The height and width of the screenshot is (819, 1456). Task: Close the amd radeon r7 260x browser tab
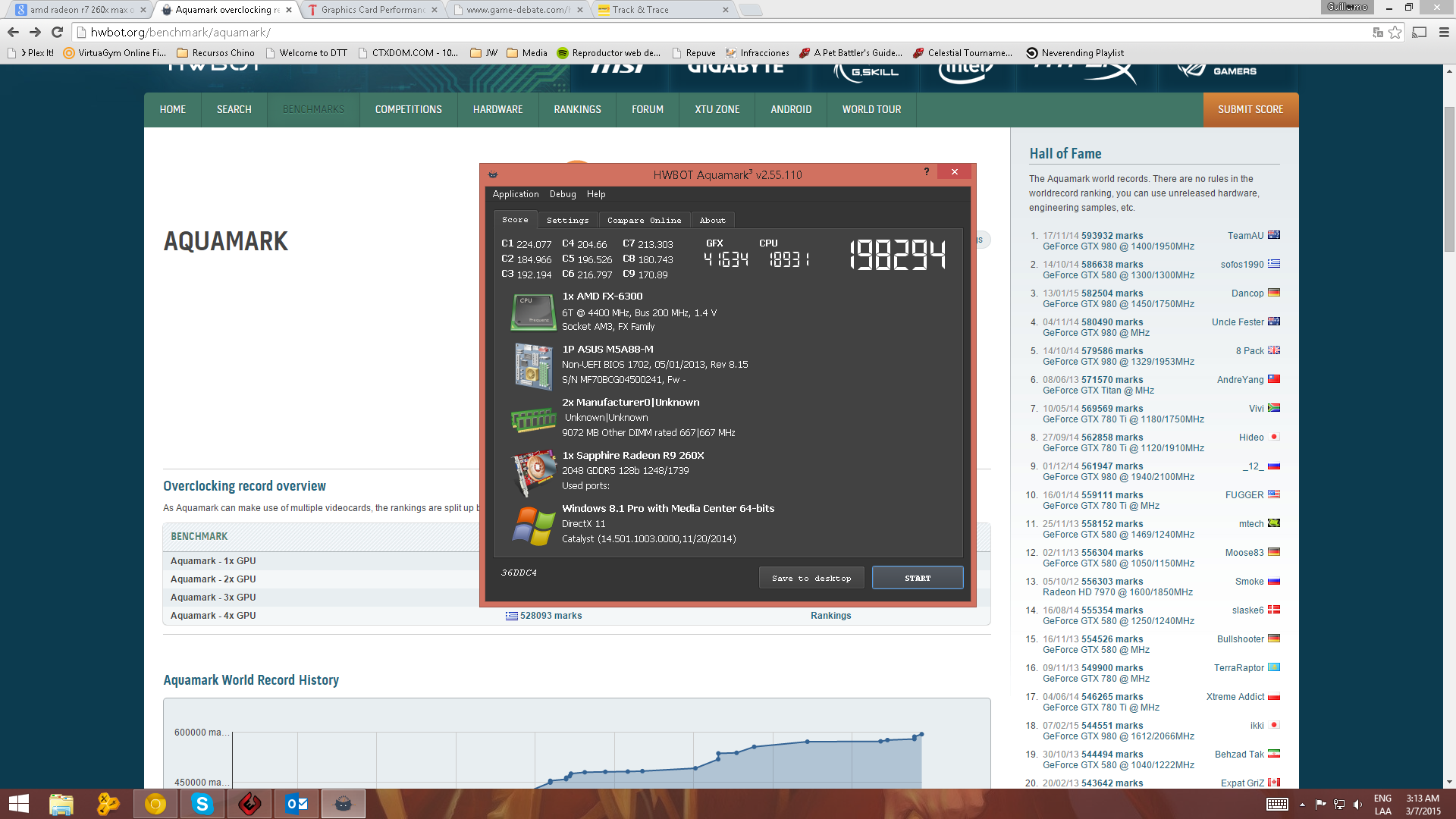pos(143,10)
